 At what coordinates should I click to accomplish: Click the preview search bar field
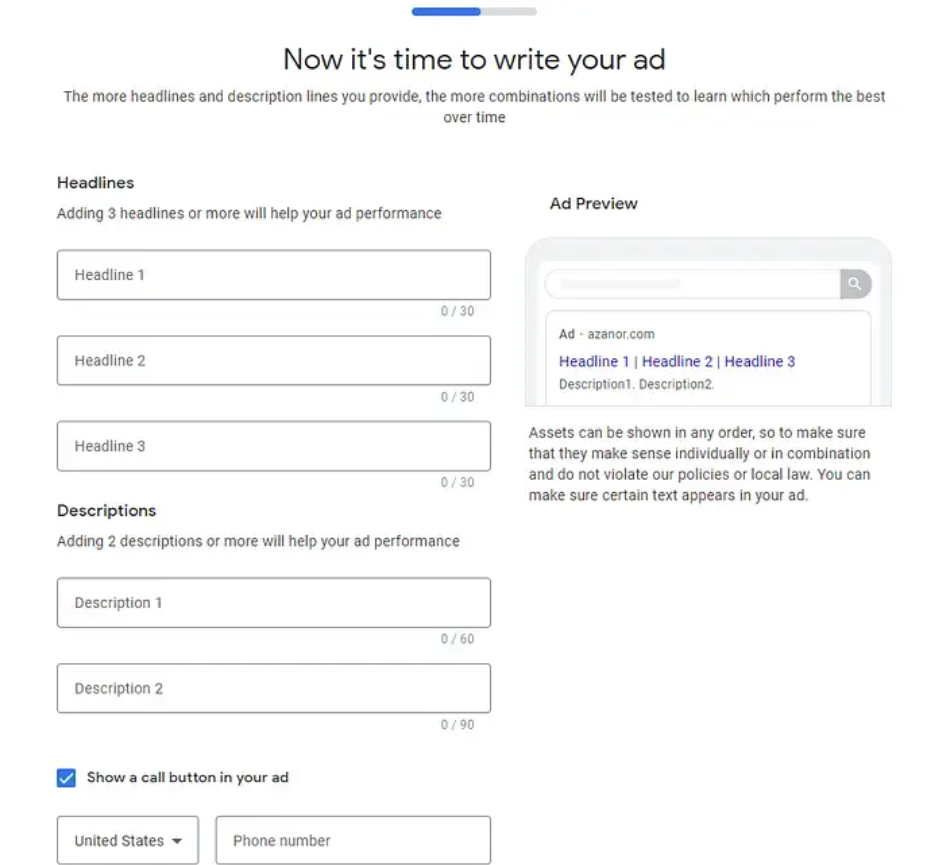click(693, 284)
